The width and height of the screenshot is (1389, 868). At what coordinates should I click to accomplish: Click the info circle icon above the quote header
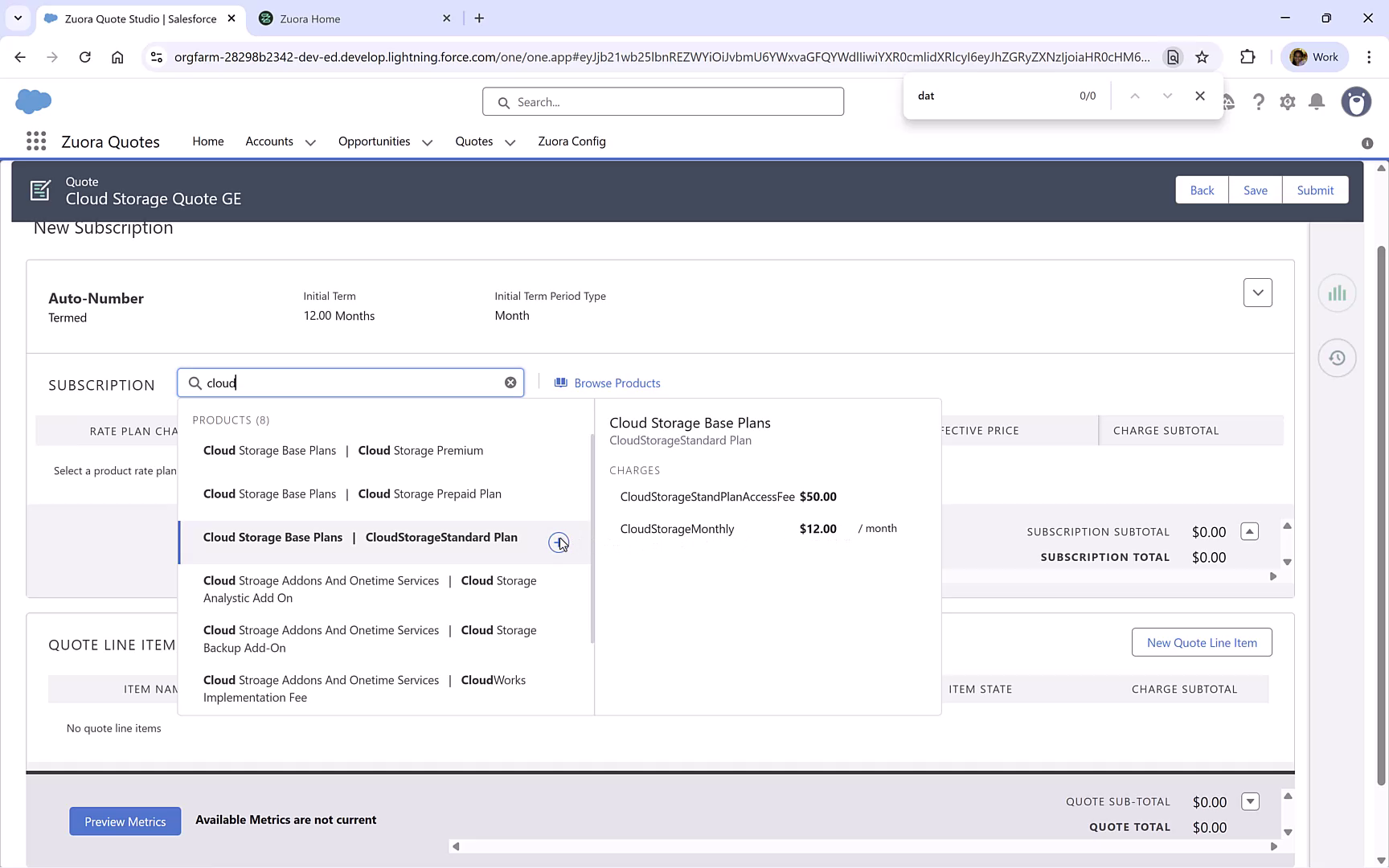[1366, 143]
